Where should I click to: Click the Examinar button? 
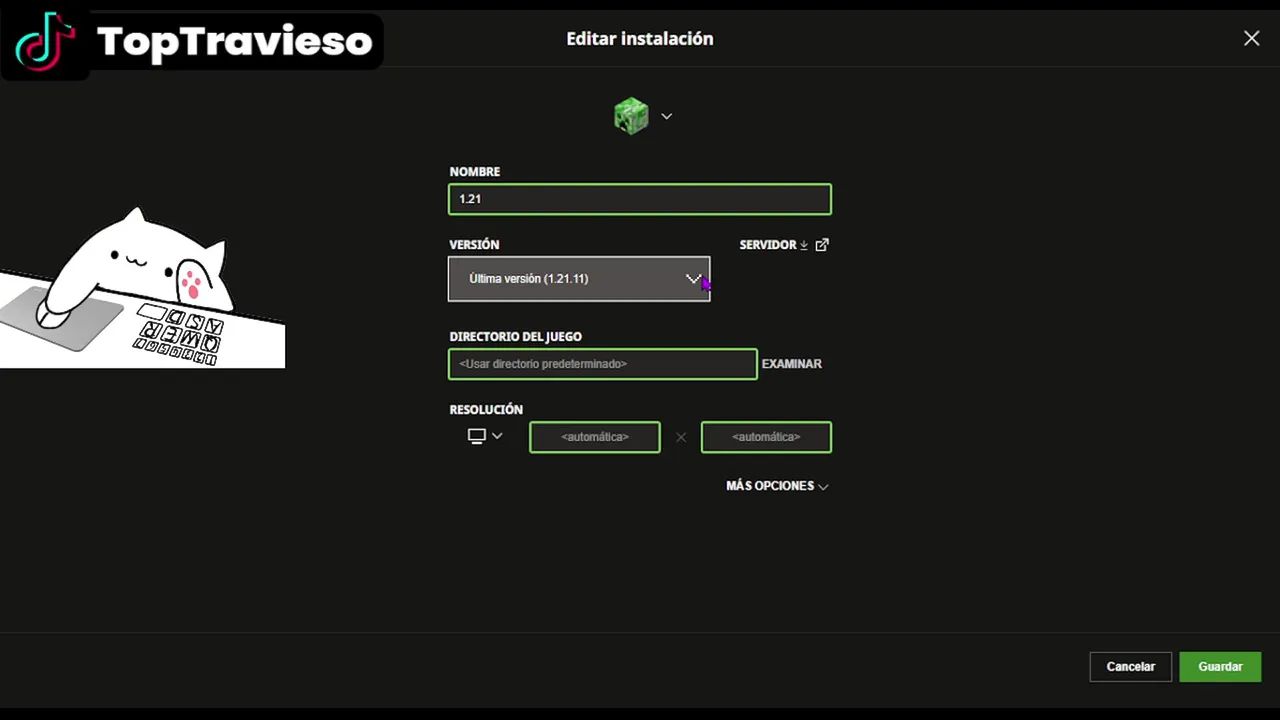792,364
